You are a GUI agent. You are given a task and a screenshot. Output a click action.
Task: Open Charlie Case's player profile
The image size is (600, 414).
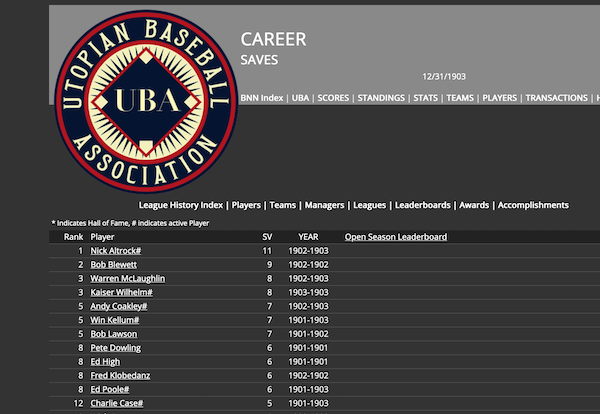pyautogui.click(x=117, y=403)
